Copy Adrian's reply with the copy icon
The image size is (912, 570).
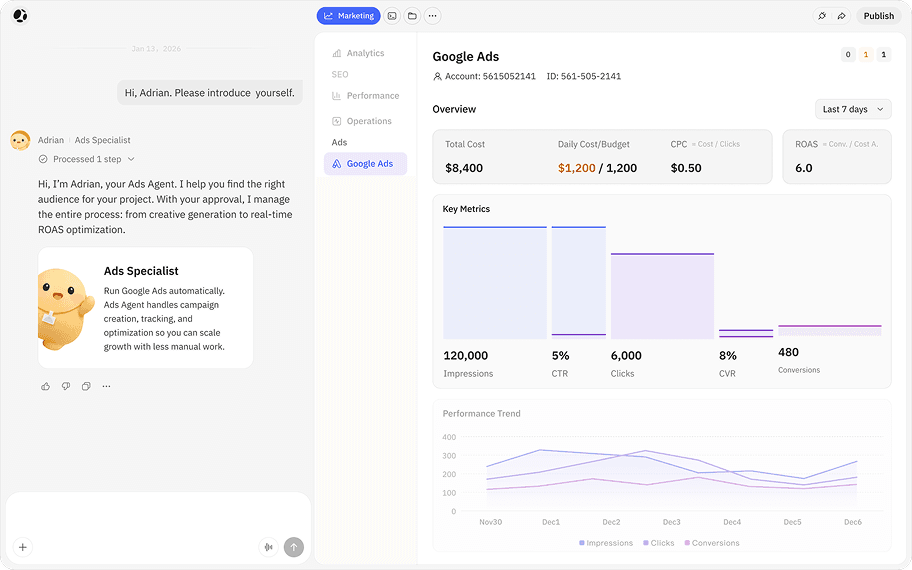(x=86, y=386)
